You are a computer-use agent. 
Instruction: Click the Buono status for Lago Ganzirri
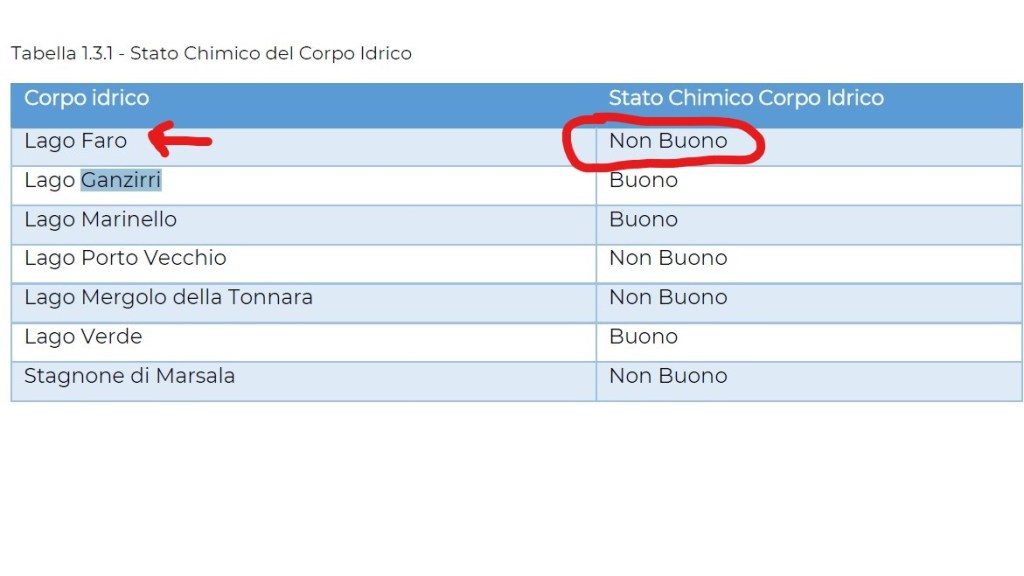coord(643,180)
